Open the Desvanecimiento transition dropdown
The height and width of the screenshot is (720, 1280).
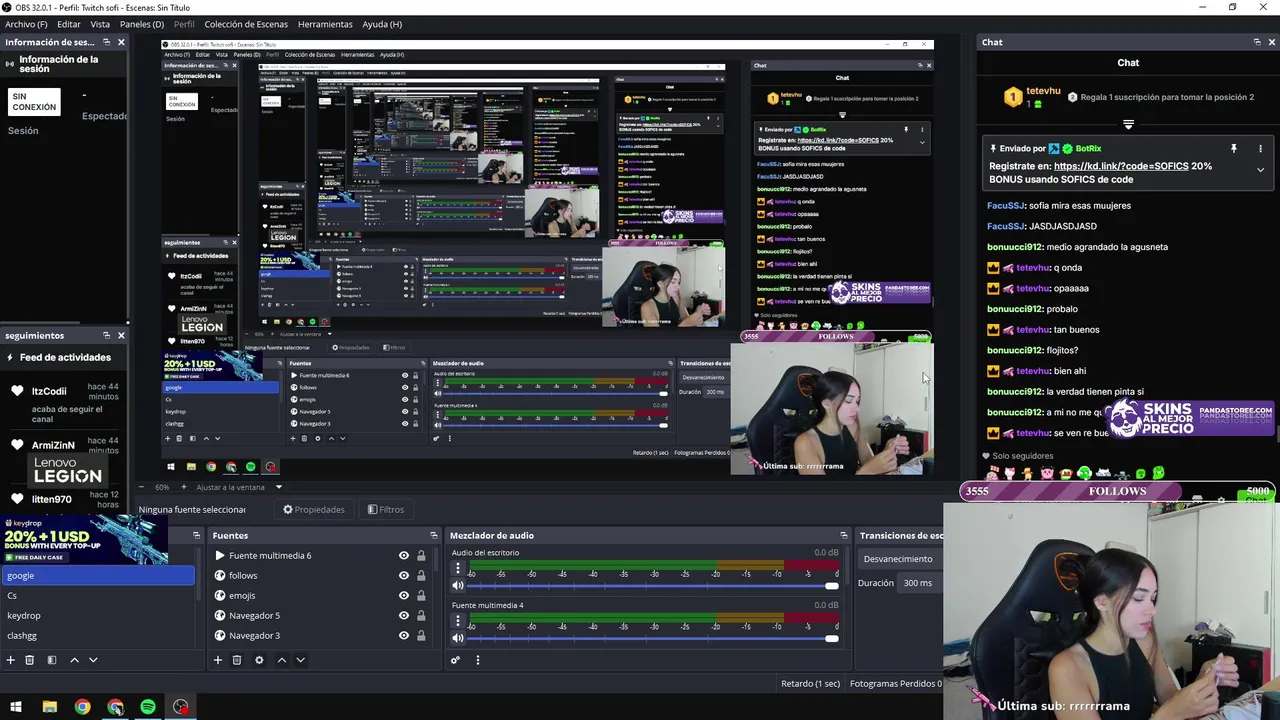[x=899, y=559]
